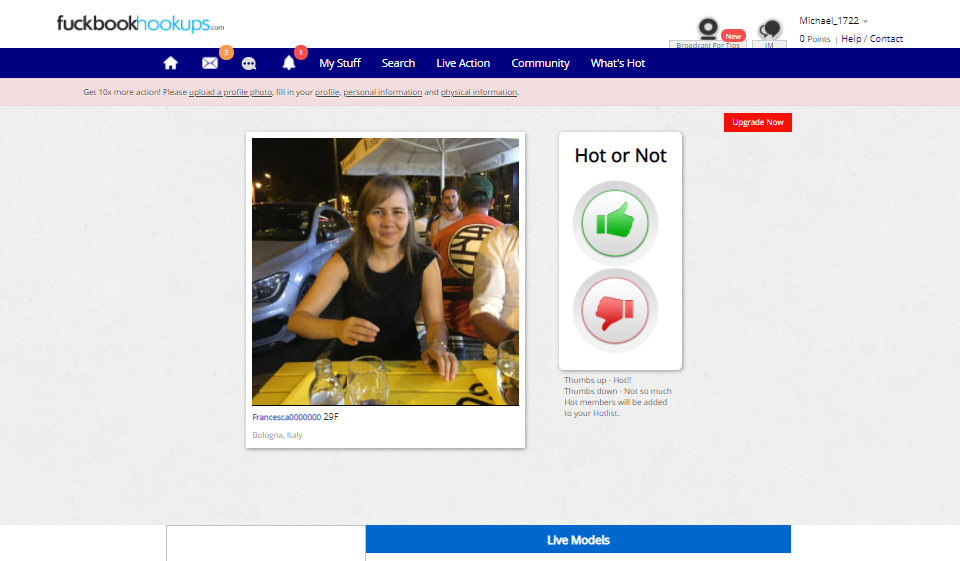Open the Search menu
Image resolution: width=960 pixels, height=561 pixels.
coord(398,63)
